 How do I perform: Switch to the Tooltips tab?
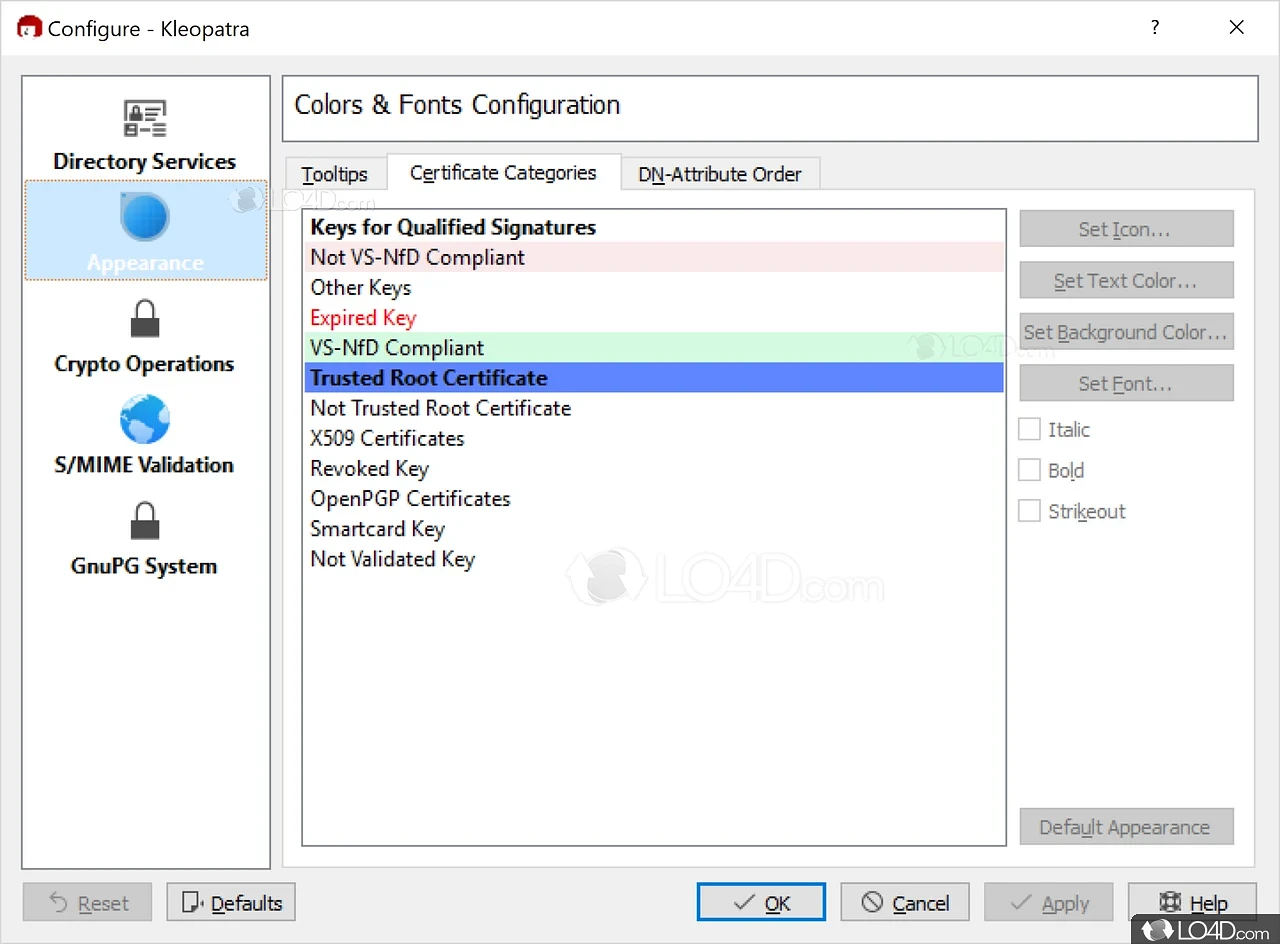point(335,173)
